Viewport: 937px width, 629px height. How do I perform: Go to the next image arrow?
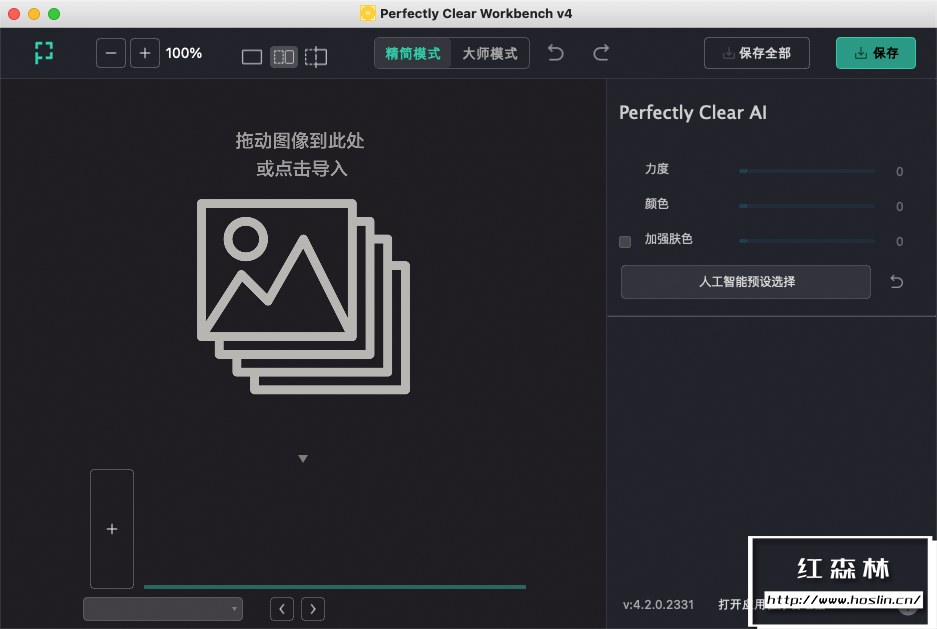(313, 609)
